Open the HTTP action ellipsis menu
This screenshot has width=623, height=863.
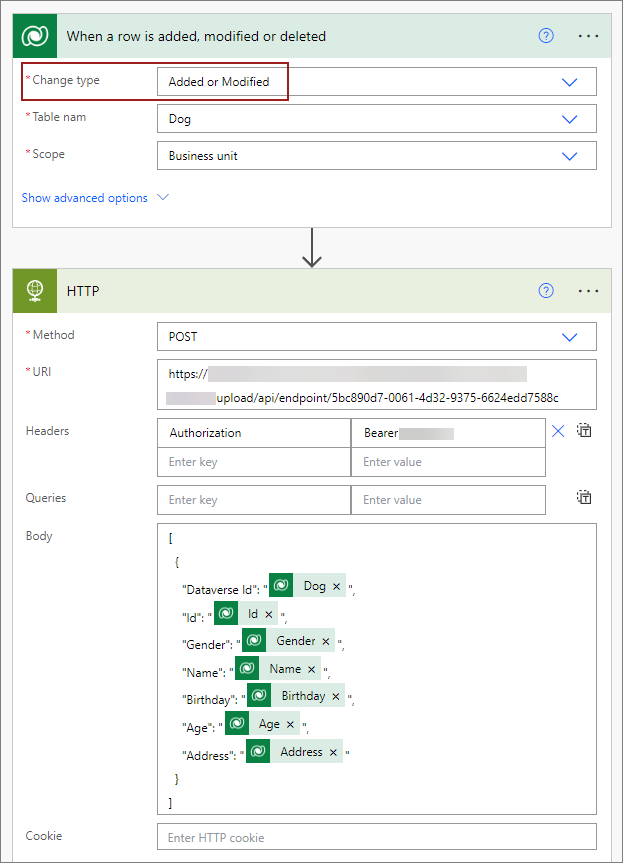588,290
